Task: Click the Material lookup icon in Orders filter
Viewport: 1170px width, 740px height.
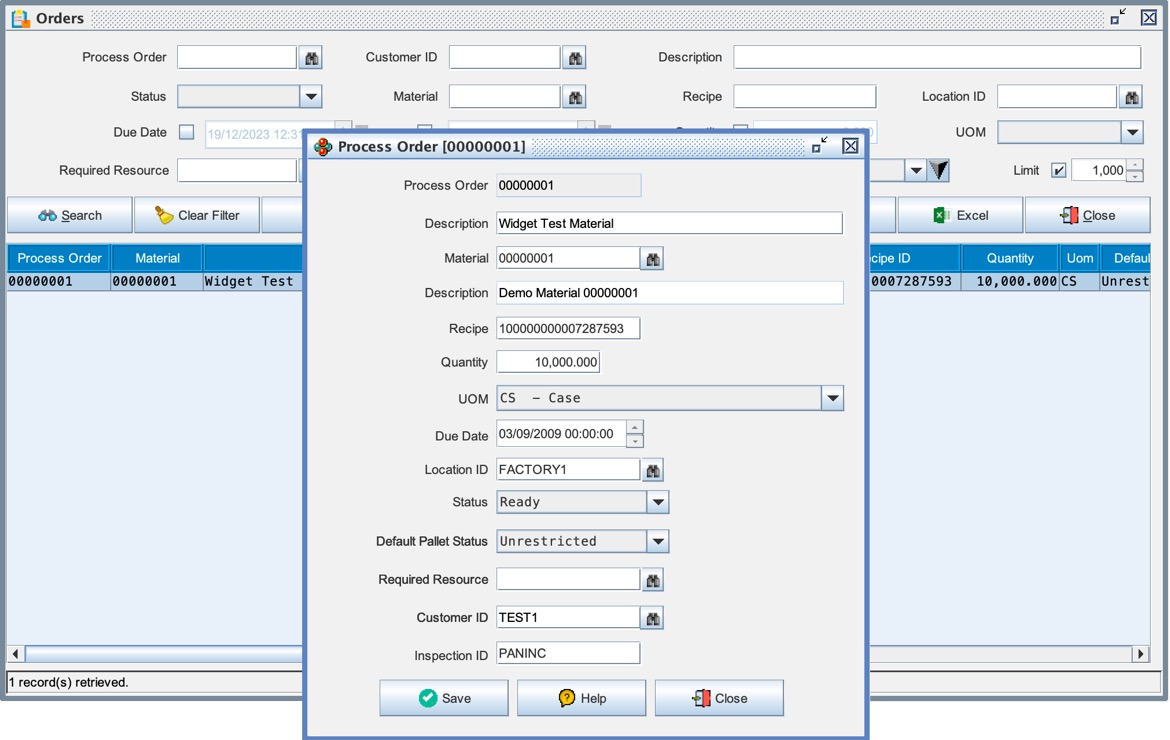Action: 575,97
